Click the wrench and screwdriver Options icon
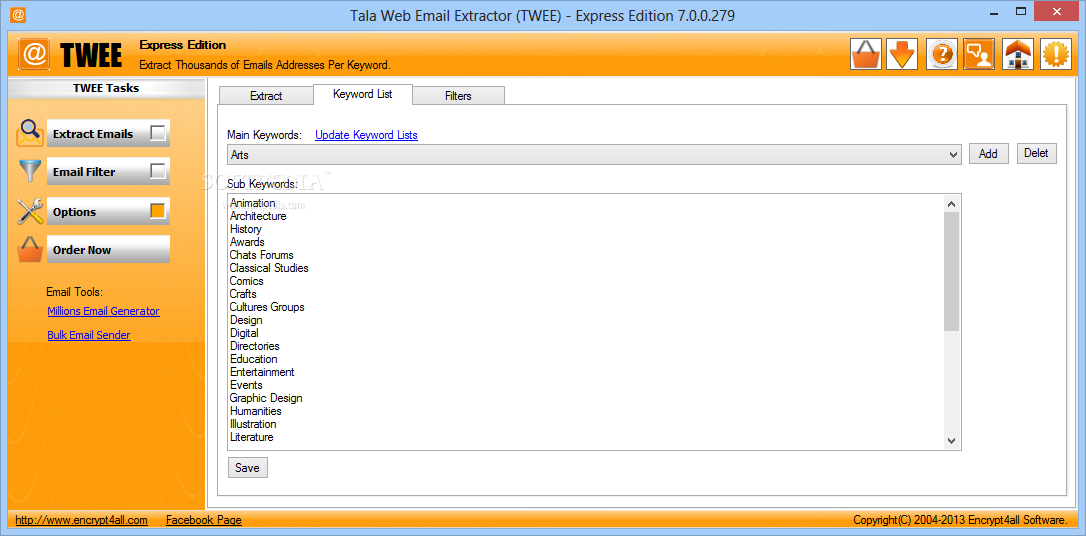Image resolution: width=1086 pixels, height=536 pixels. coord(30,211)
